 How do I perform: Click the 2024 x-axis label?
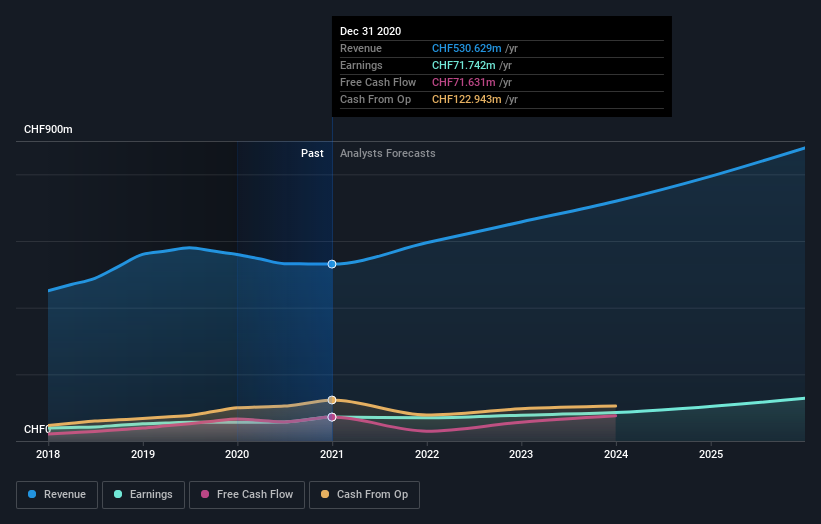coord(616,454)
